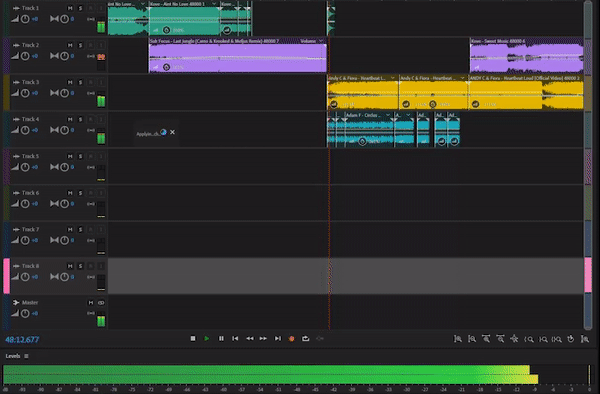Click Zoom In at Out Point icon
This screenshot has width=600, height=394.
pos(543,339)
